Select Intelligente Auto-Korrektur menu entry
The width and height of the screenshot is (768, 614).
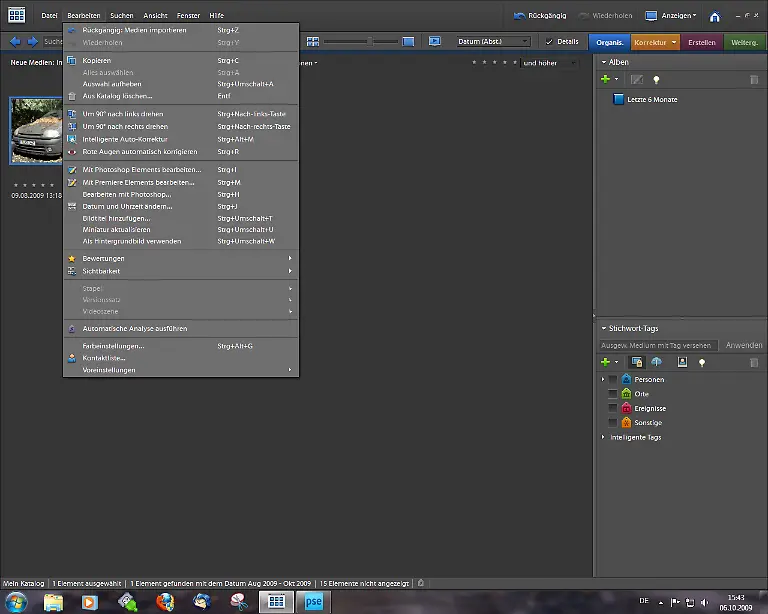tap(125, 139)
